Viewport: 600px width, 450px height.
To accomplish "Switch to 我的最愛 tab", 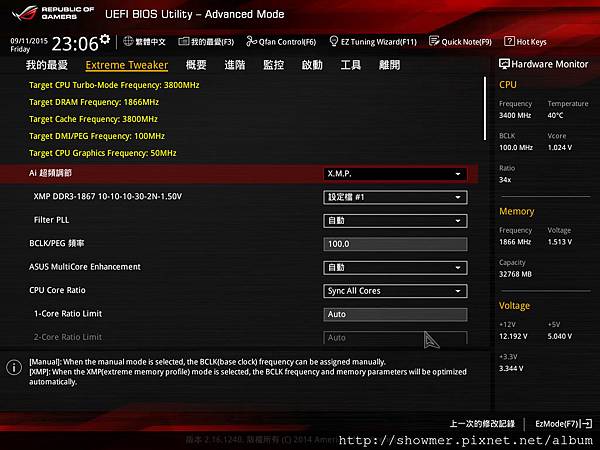I will click(47, 65).
